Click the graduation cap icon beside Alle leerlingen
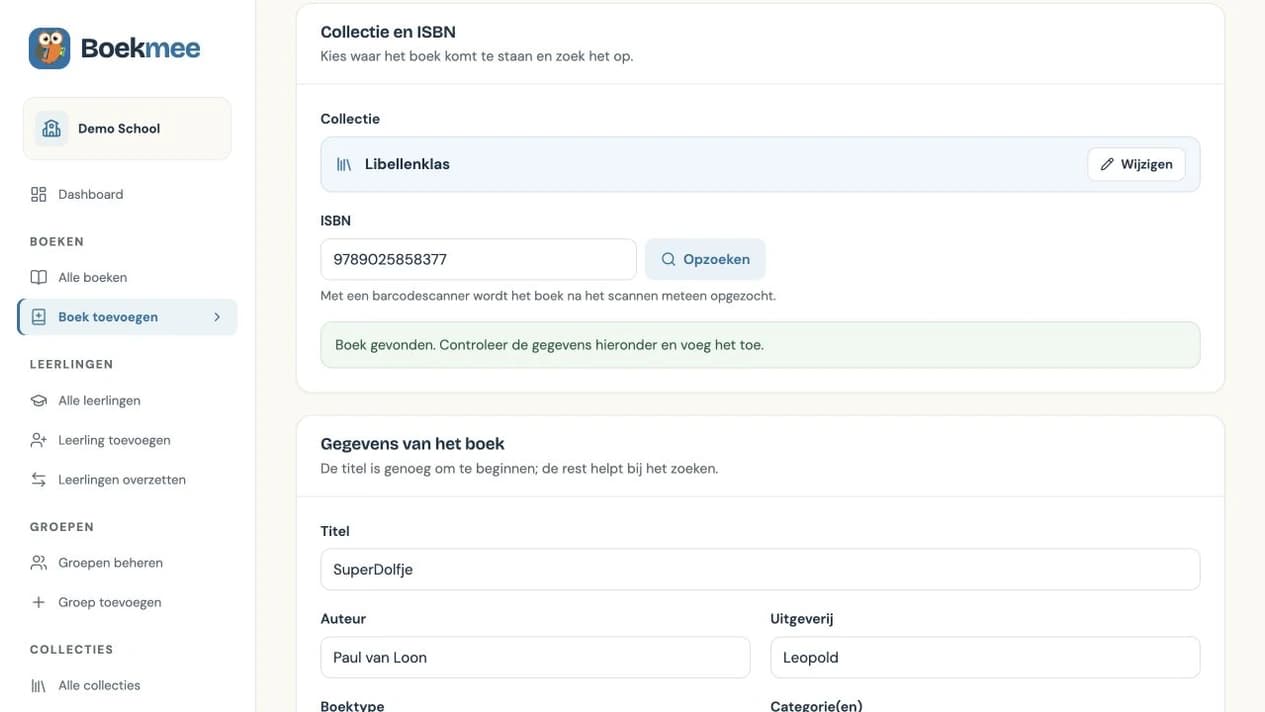1265x712 pixels. click(x=39, y=400)
